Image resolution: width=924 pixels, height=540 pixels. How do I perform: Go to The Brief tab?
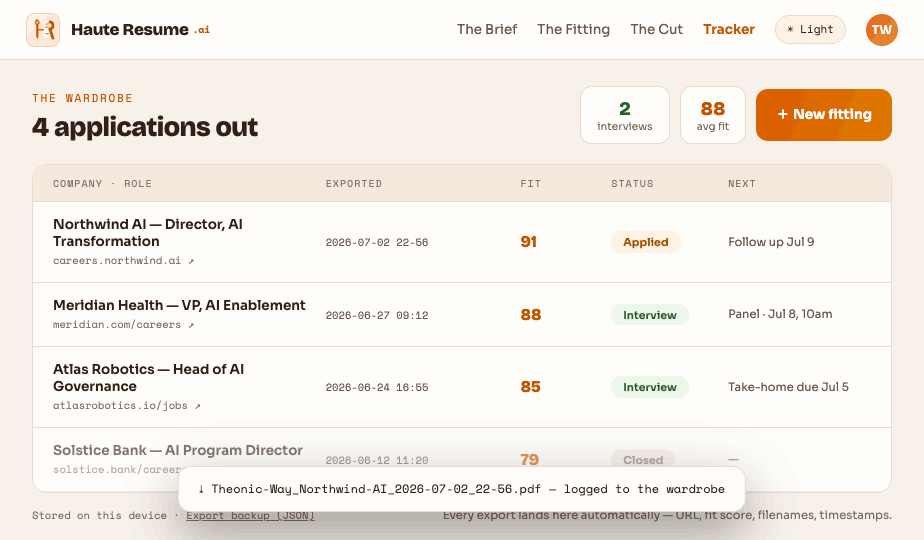(x=487, y=29)
